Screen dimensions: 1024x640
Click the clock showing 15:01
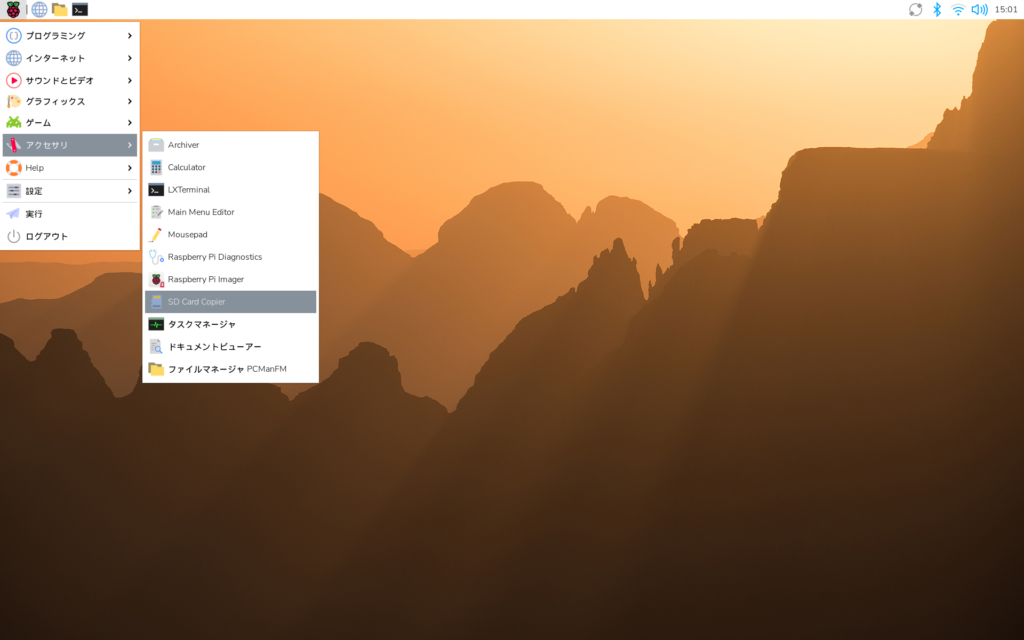pyautogui.click(x=1005, y=10)
